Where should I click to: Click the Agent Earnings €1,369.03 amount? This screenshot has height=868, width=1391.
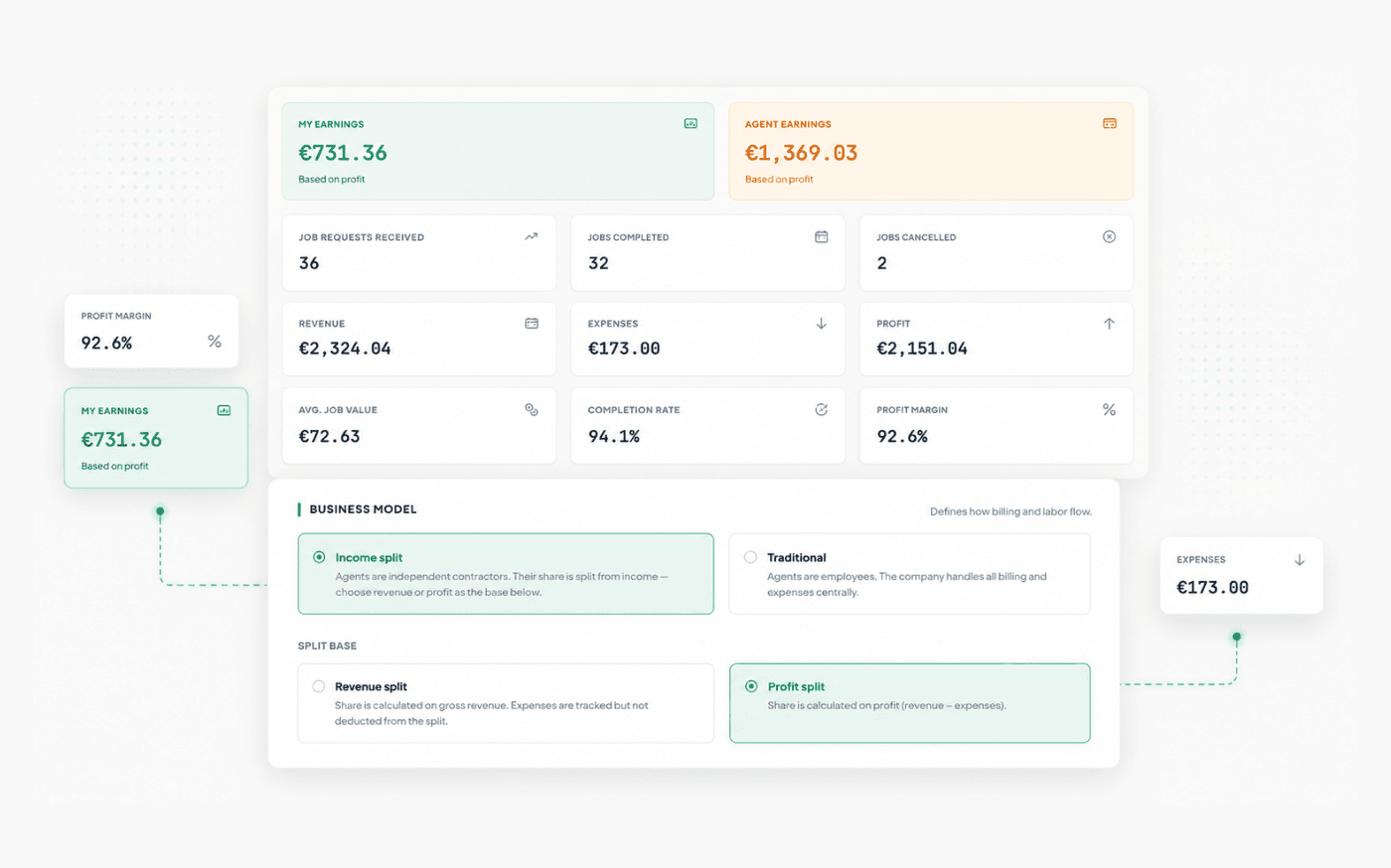coord(802,153)
